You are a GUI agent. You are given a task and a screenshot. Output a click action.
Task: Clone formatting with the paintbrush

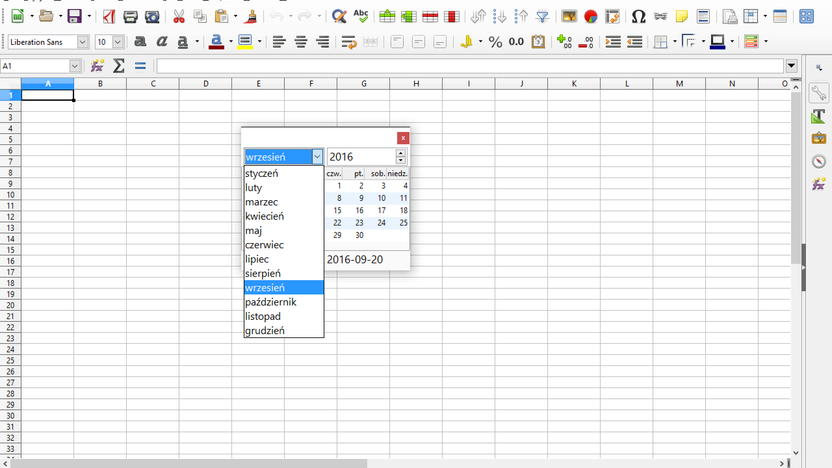click(251, 16)
